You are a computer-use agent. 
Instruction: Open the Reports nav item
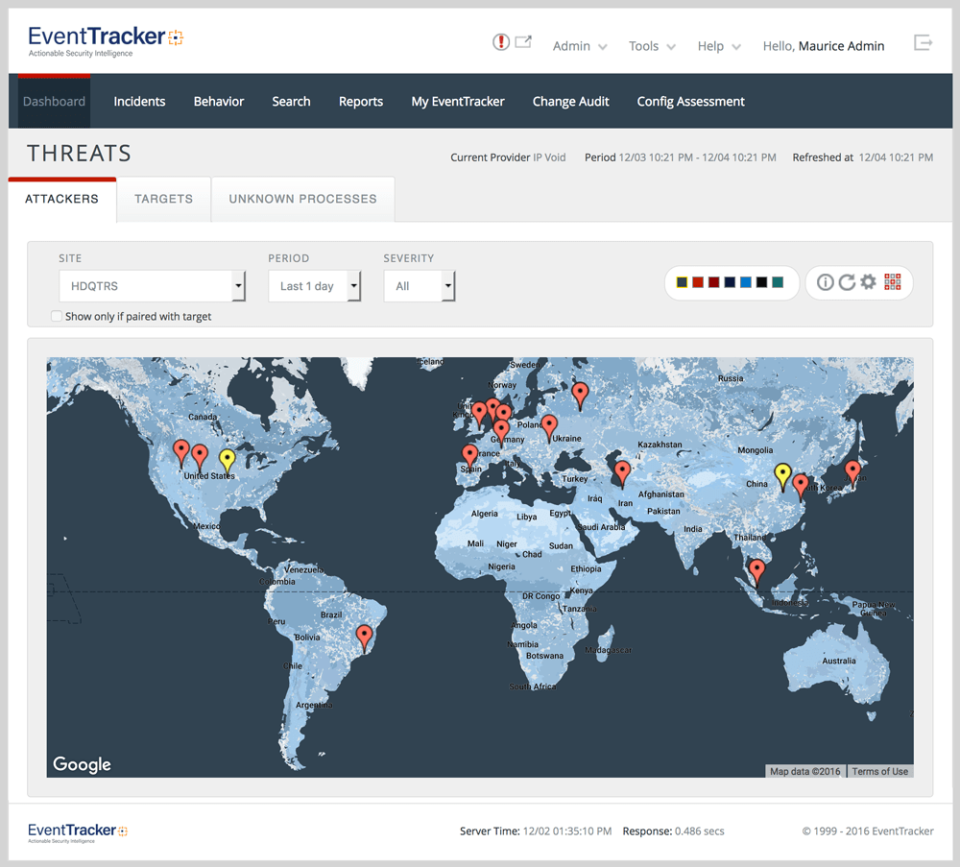(x=361, y=102)
